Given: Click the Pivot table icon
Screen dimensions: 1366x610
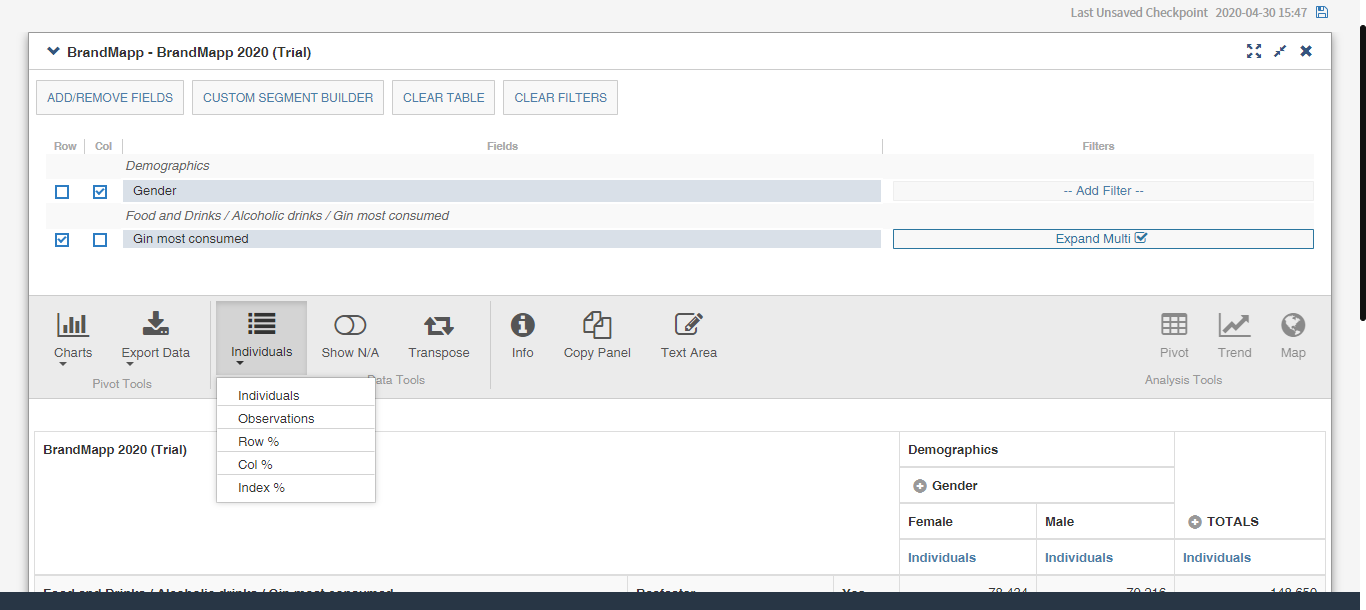Looking at the screenshot, I should [x=1174, y=325].
